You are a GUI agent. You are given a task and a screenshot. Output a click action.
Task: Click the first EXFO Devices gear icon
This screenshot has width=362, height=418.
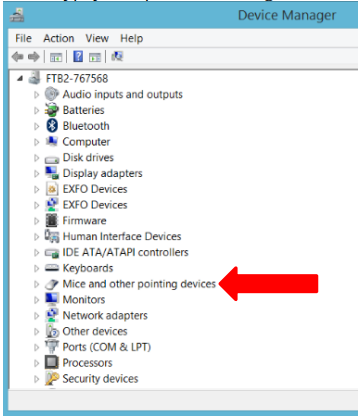(x=52, y=189)
